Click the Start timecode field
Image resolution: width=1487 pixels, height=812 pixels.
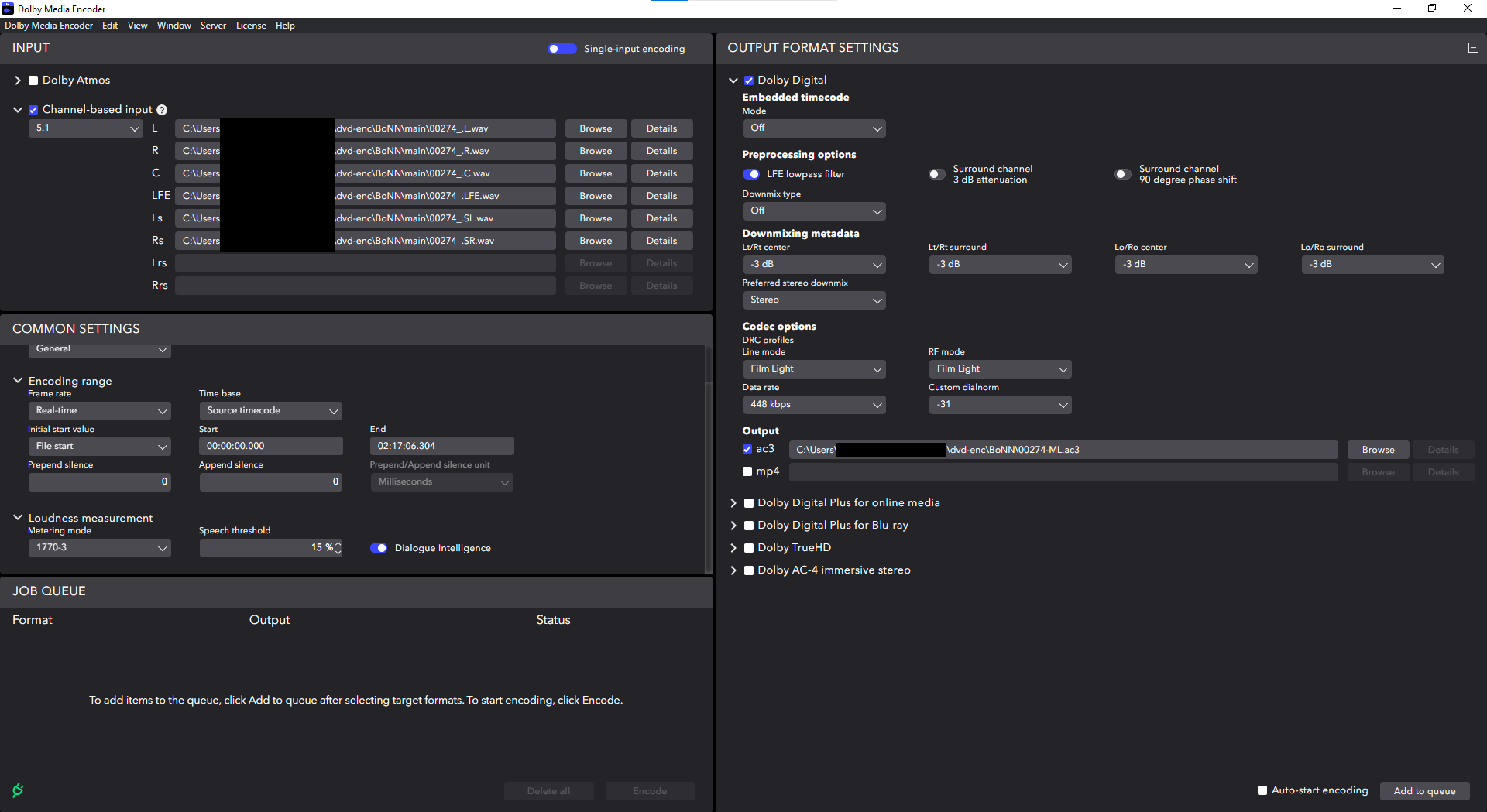[271, 447]
